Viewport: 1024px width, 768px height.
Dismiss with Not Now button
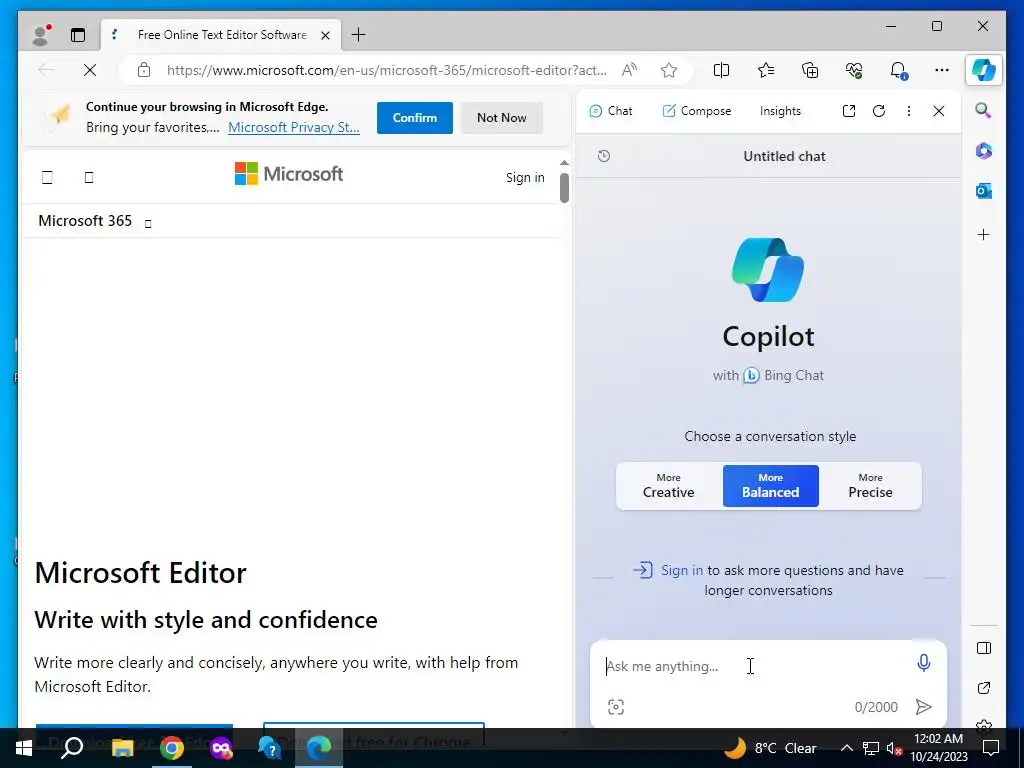[x=502, y=118]
